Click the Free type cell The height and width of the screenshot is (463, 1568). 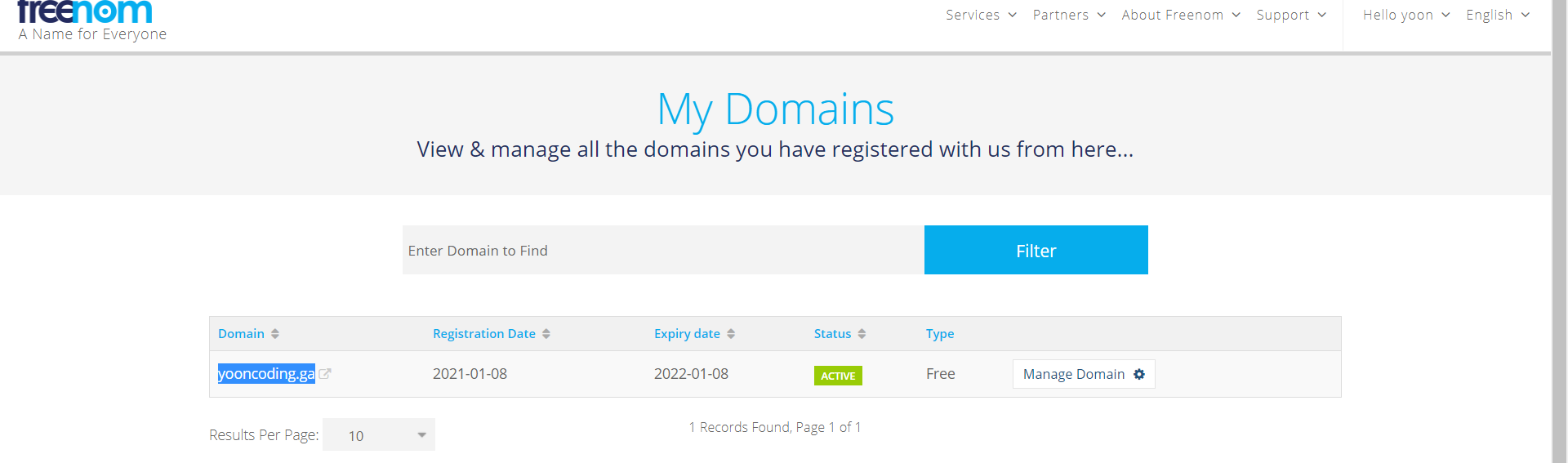pyautogui.click(x=941, y=374)
